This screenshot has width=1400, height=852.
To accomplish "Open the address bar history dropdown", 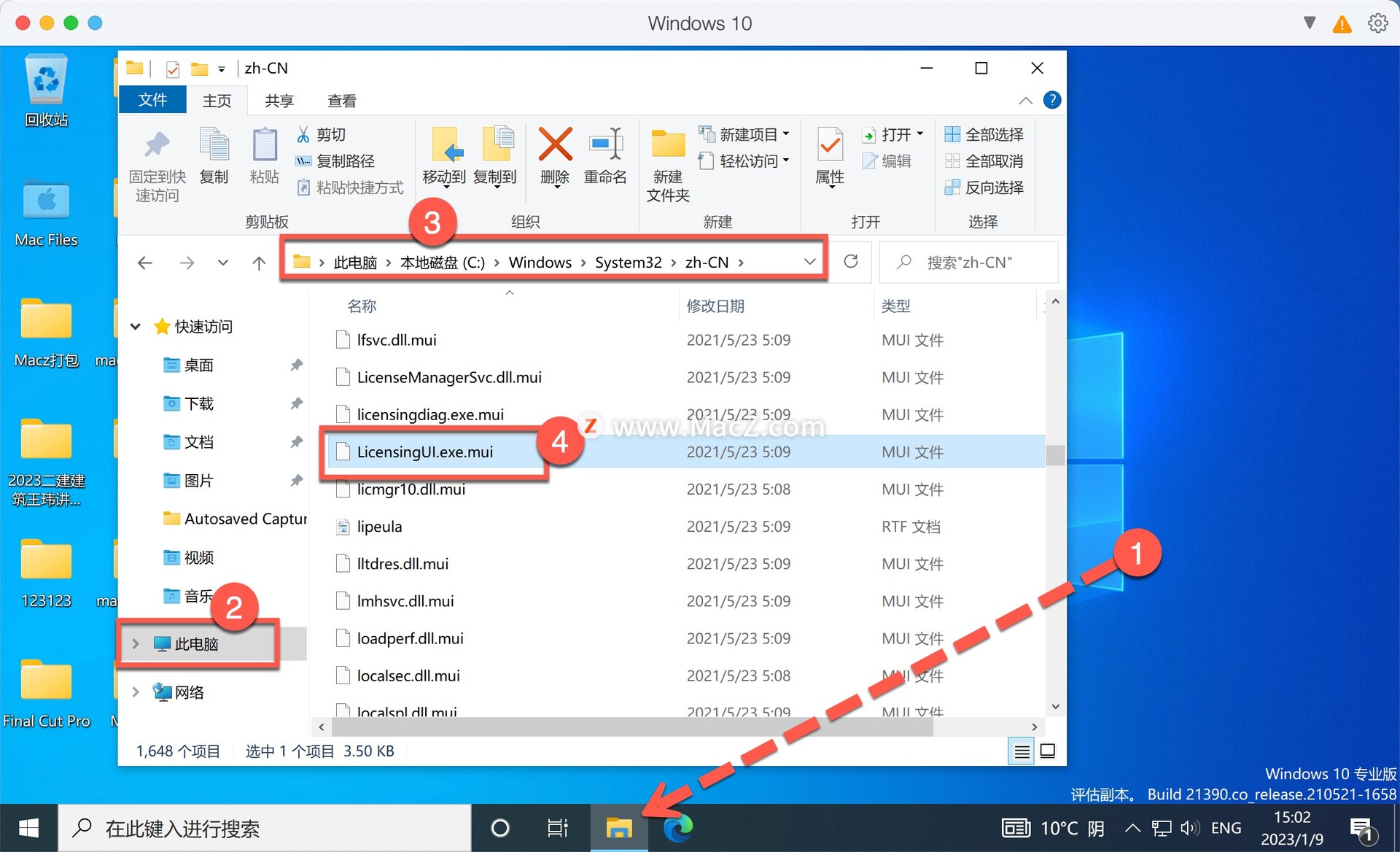I will click(809, 261).
